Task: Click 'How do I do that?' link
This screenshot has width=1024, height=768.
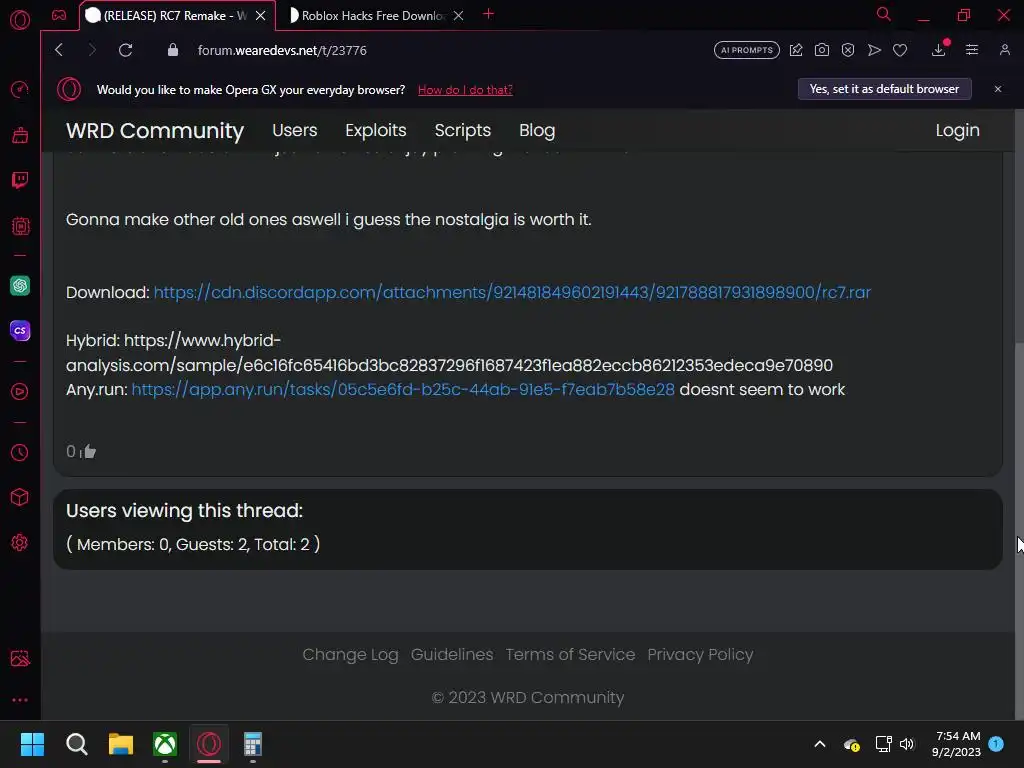Action: coord(465,90)
